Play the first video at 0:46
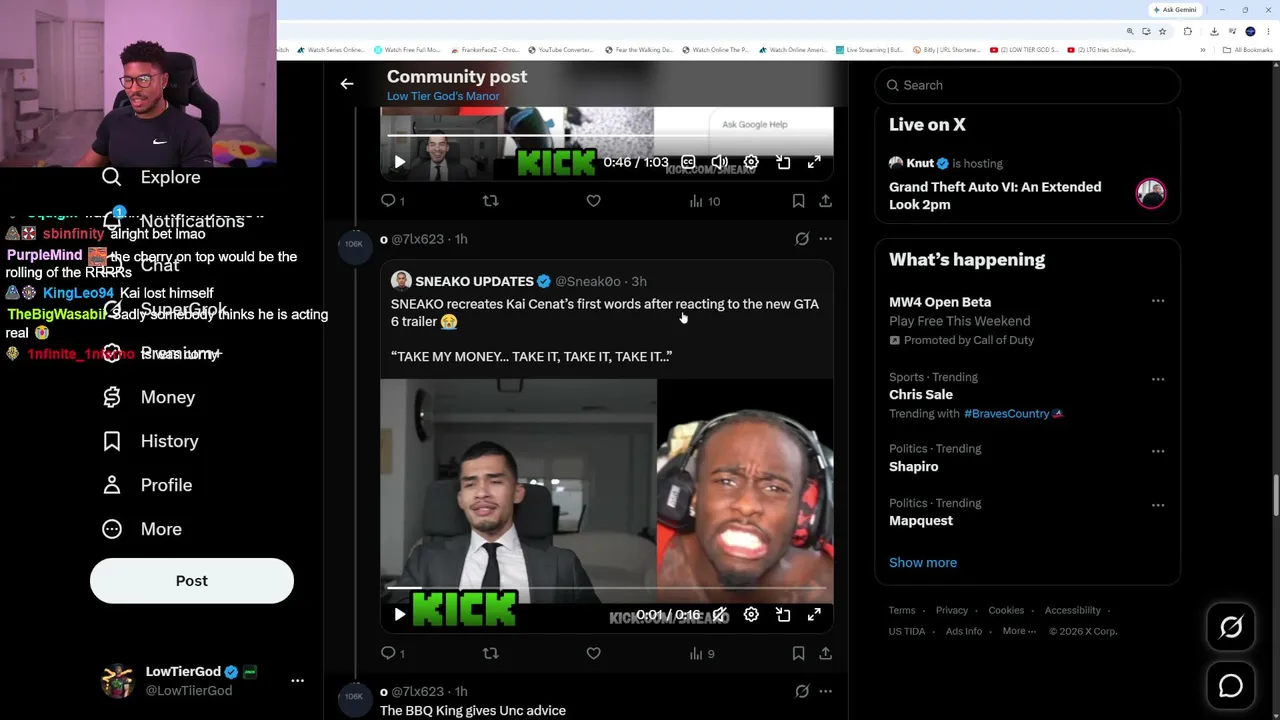This screenshot has height=720, width=1280. click(x=399, y=162)
